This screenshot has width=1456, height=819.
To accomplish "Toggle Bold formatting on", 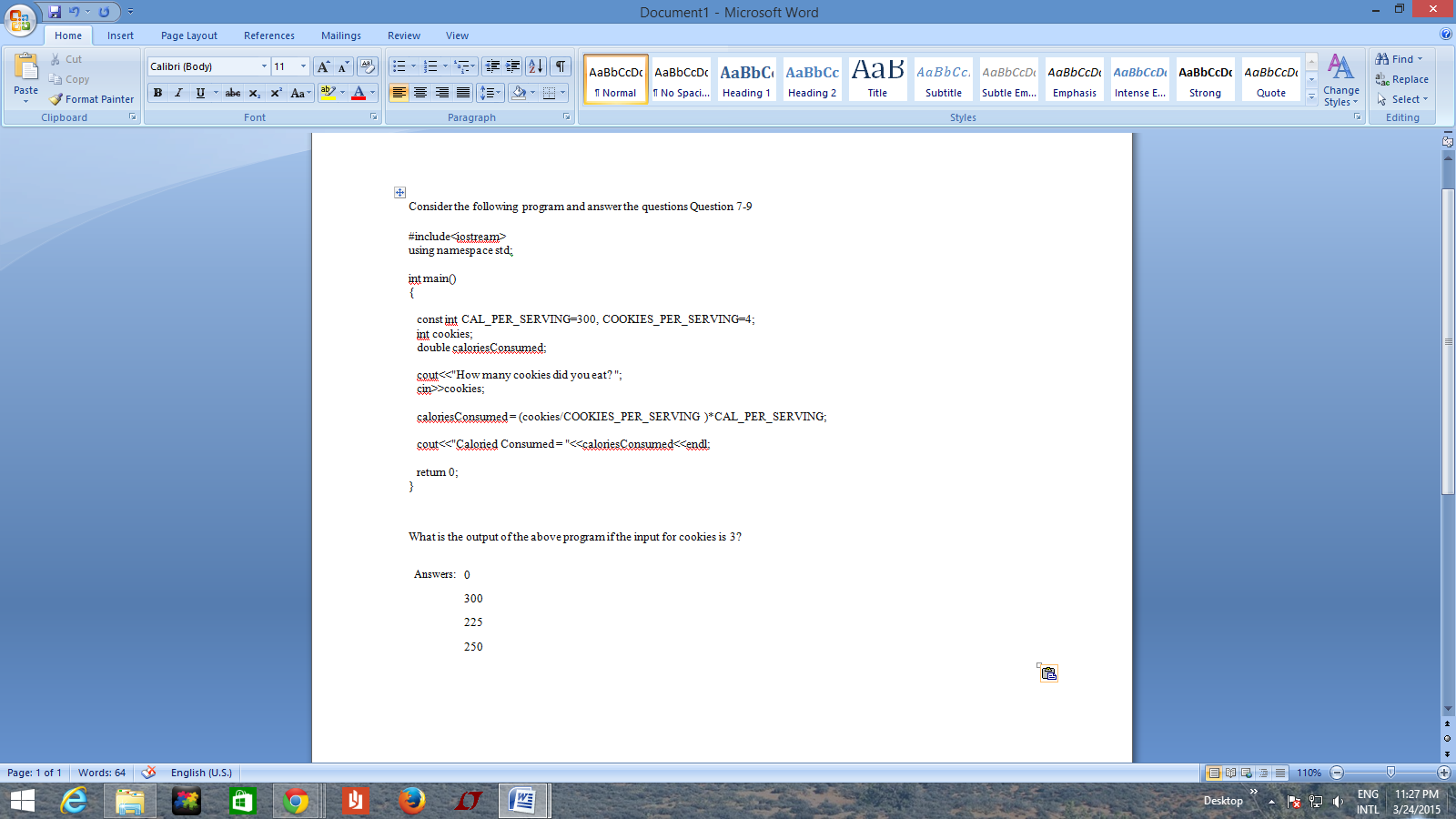I will click(x=157, y=93).
